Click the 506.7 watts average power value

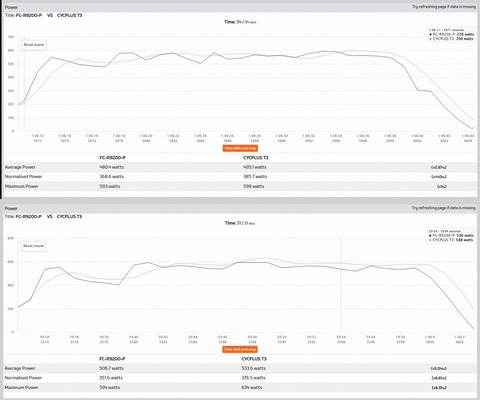coord(111,368)
